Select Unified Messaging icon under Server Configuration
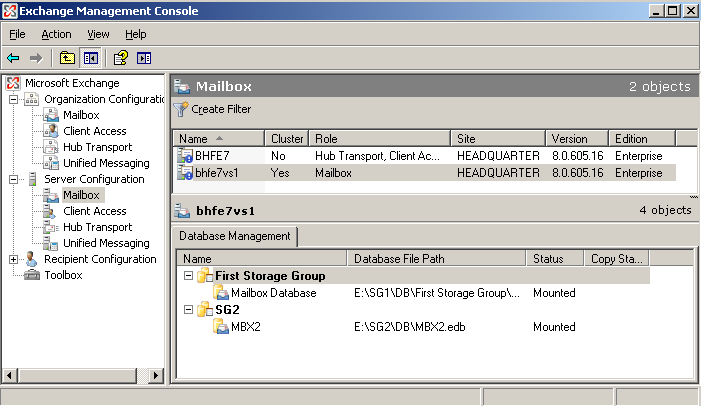This screenshot has height=406, width=701. coord(51,243)
